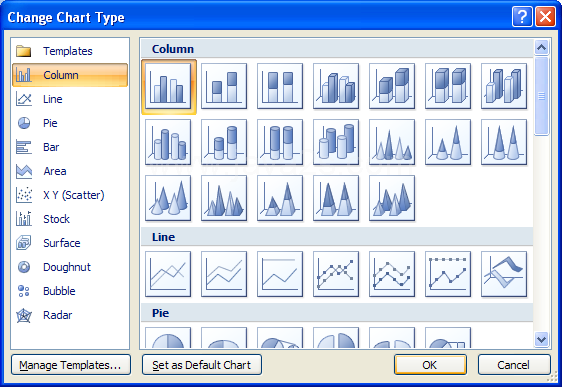Select the Line with Markers chart icon
The height and width of the screenshot is (387, 562).
pos(336,274)
